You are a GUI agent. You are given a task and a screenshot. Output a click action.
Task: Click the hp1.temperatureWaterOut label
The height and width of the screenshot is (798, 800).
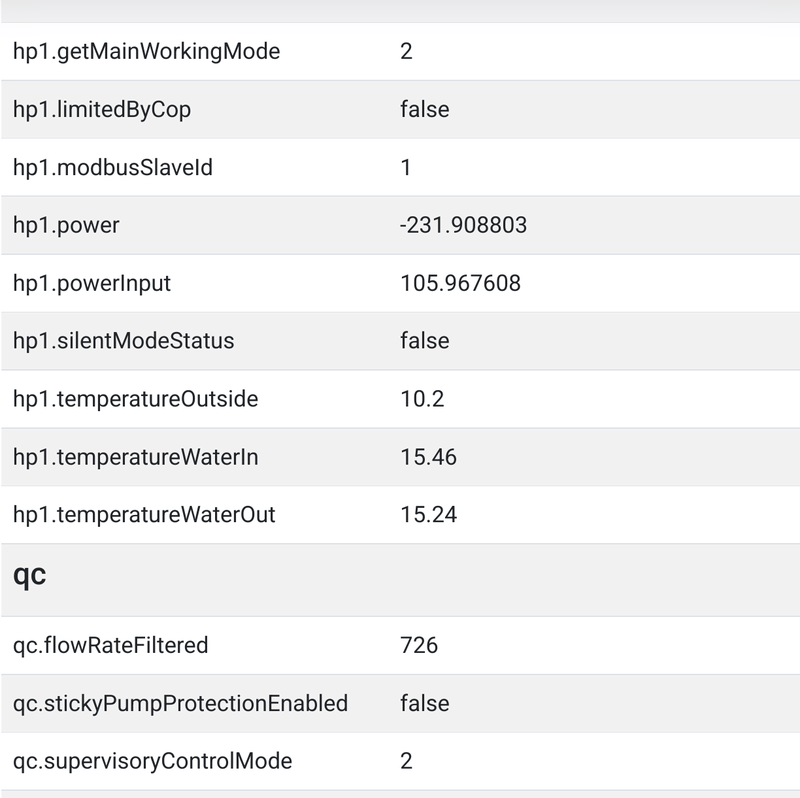coord(144,515)
